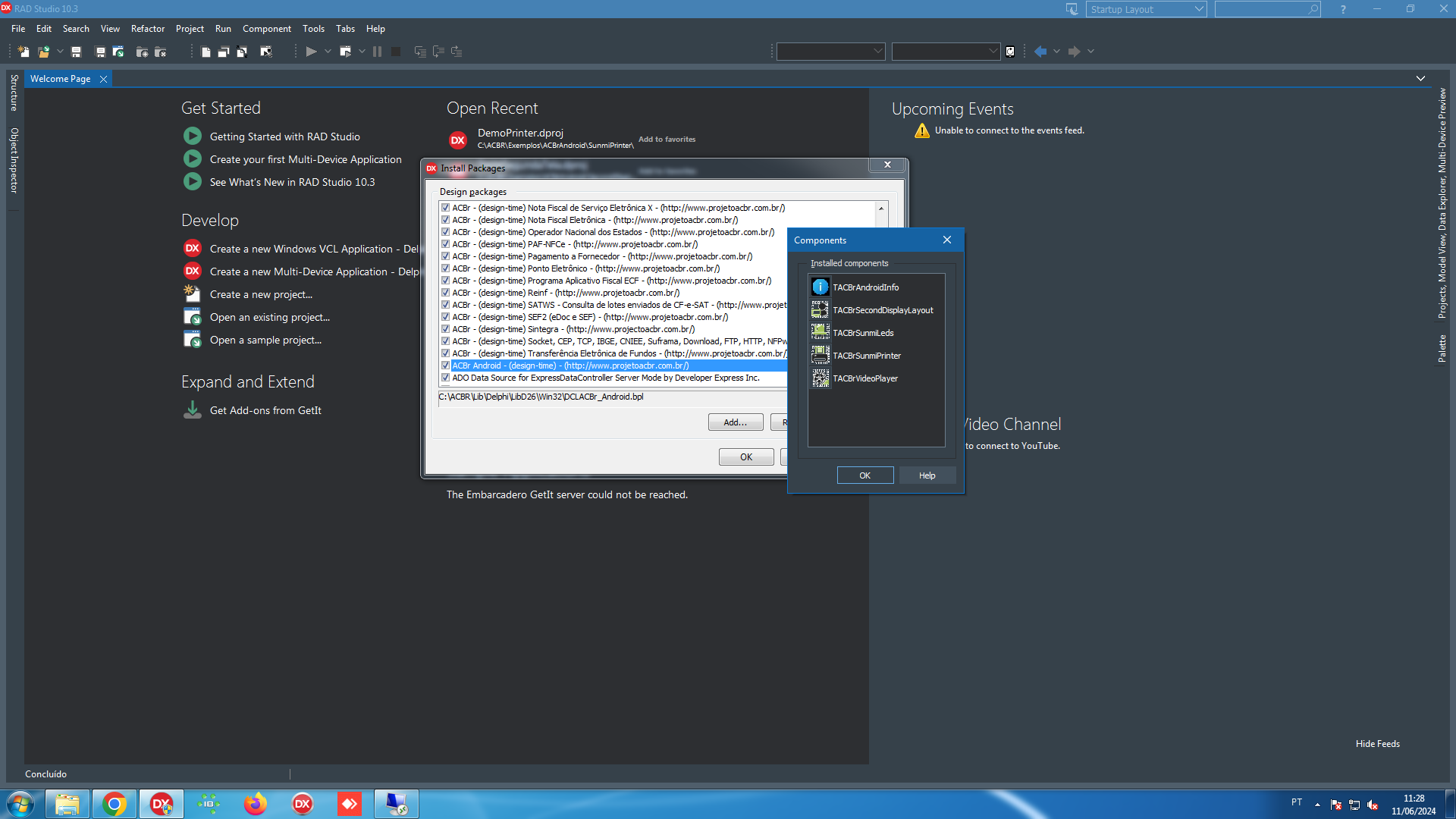
Task: Click the Pause toolbar icon
Action: (x=377, y=52)
